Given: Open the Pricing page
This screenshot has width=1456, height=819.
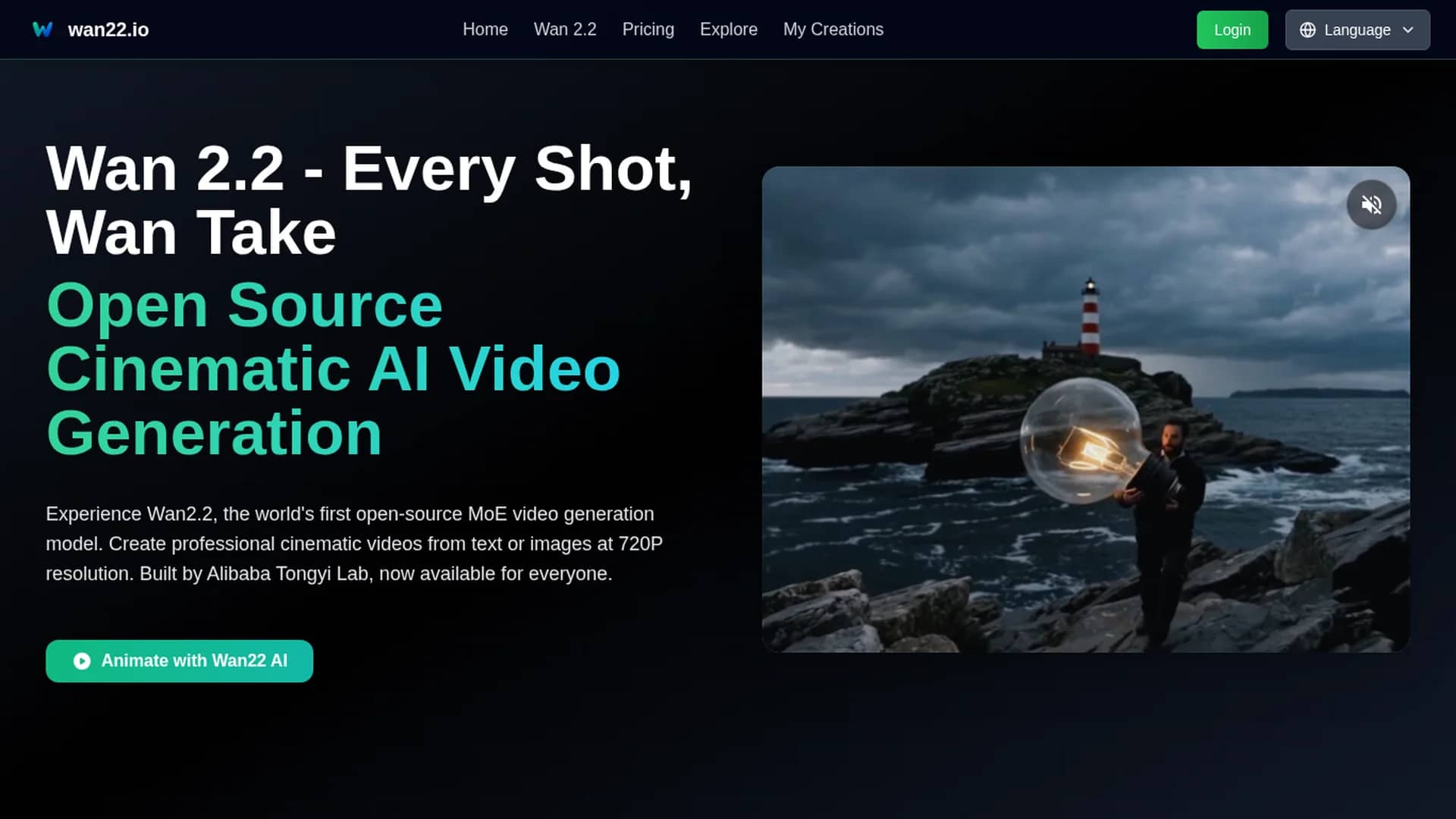Looking at the screenshot, I should 648,30.
